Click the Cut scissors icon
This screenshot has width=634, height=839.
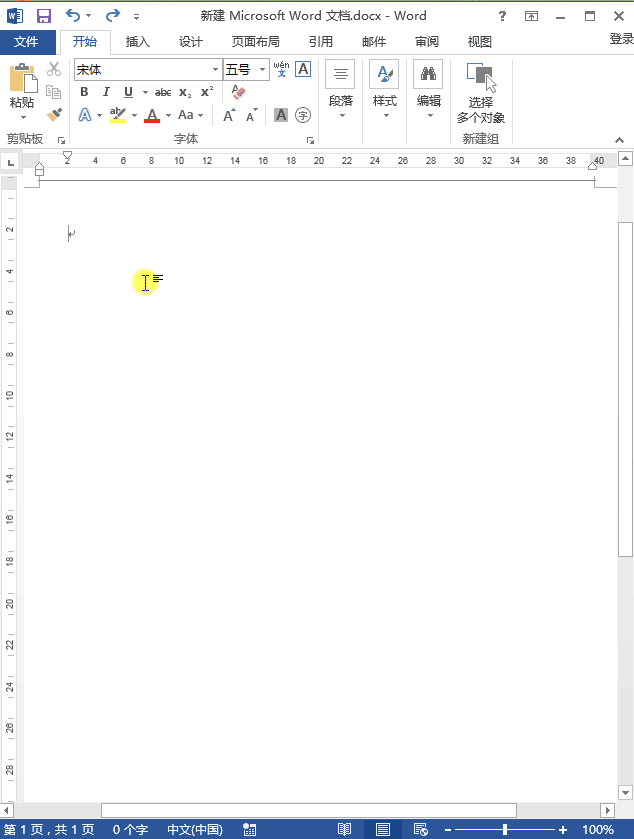click(x=54, y=69)
